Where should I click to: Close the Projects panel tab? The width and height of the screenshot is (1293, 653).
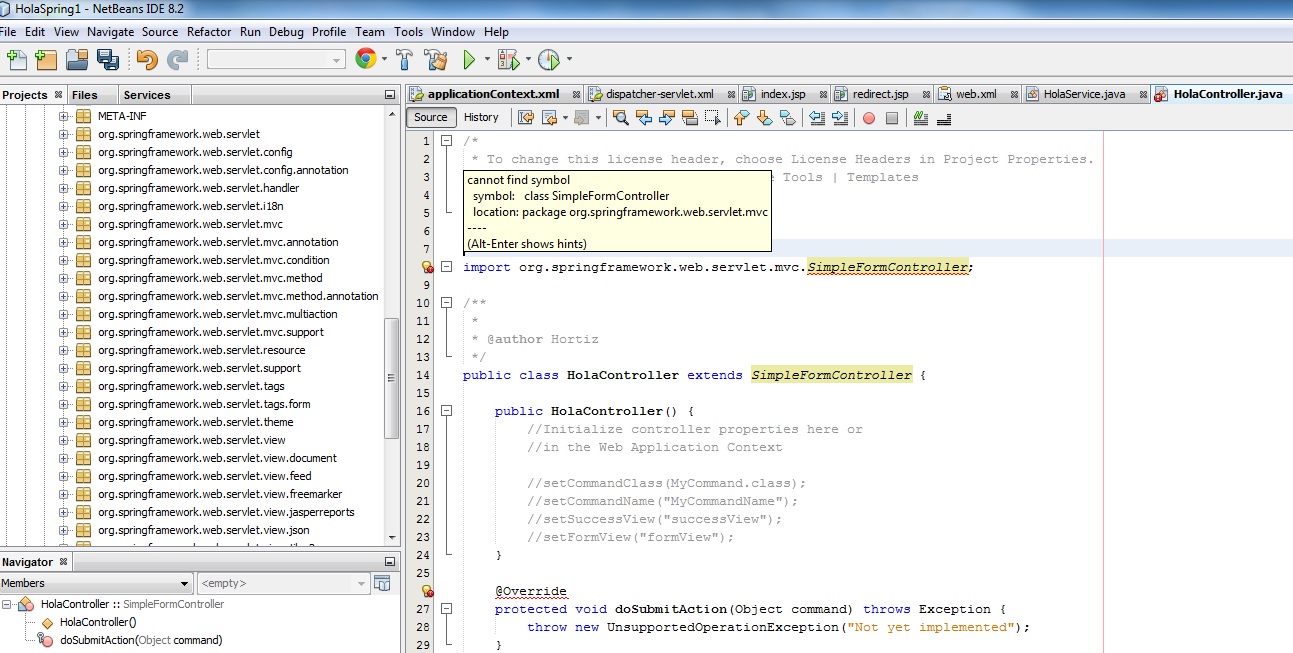click(x=57, y=95)
